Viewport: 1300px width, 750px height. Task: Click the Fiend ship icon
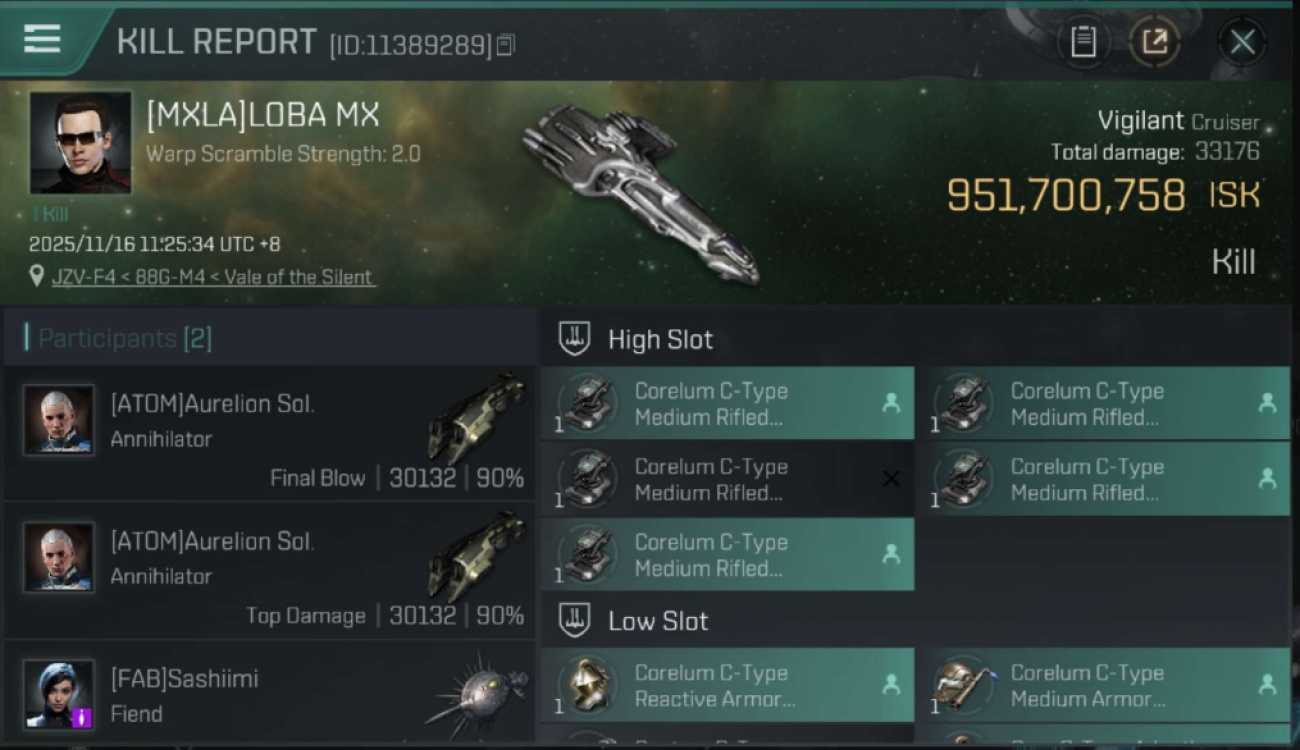(478, 693)
